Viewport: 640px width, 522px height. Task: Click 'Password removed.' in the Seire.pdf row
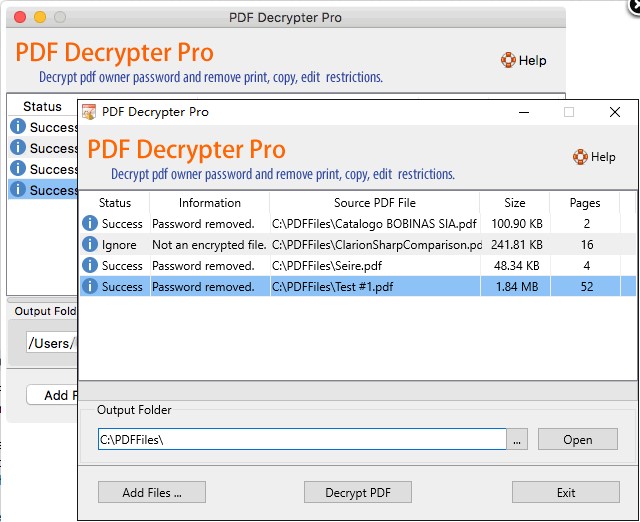pos(203,266)
